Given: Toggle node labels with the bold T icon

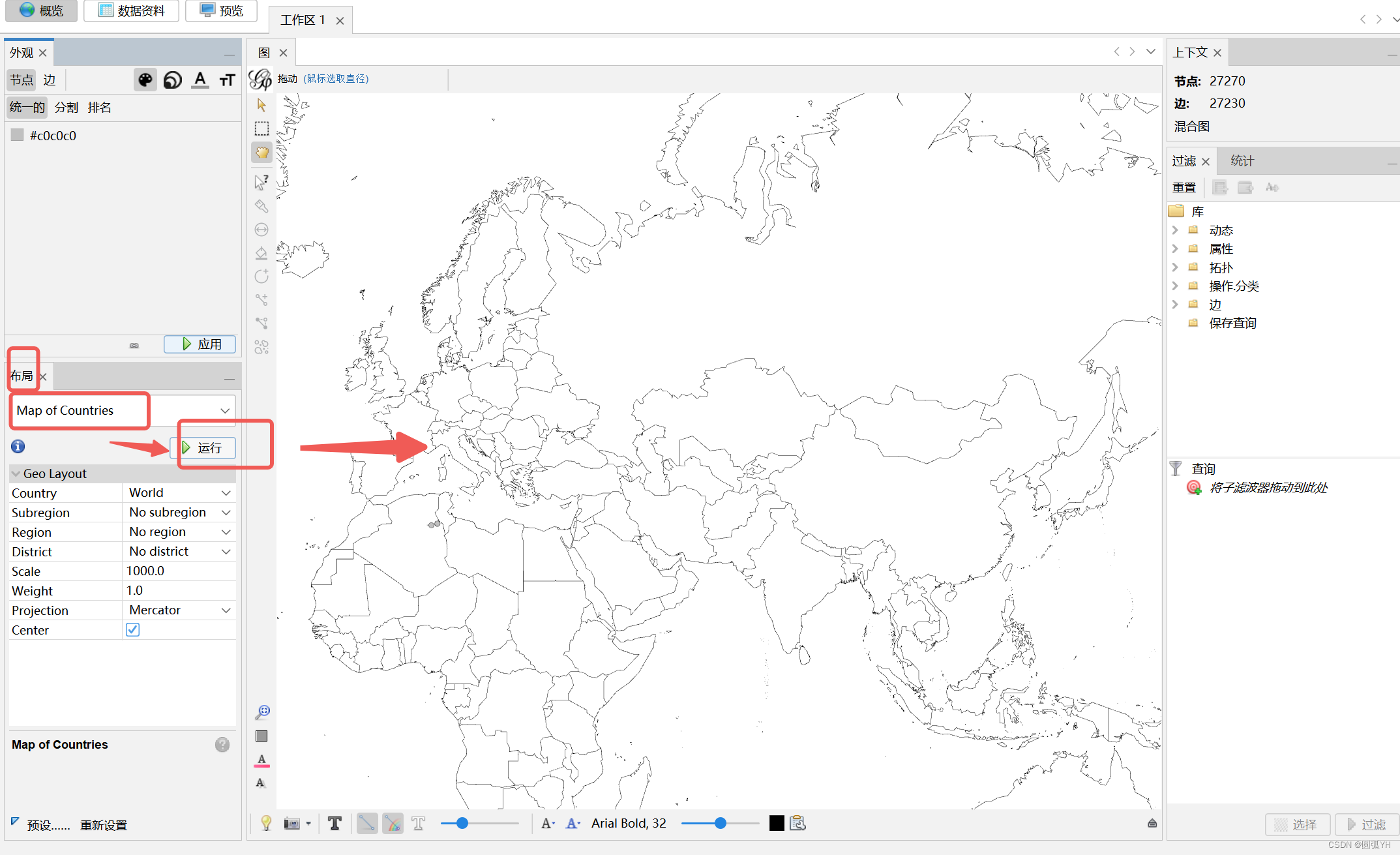Looking at the screenshot, I should tap(335, 823).
